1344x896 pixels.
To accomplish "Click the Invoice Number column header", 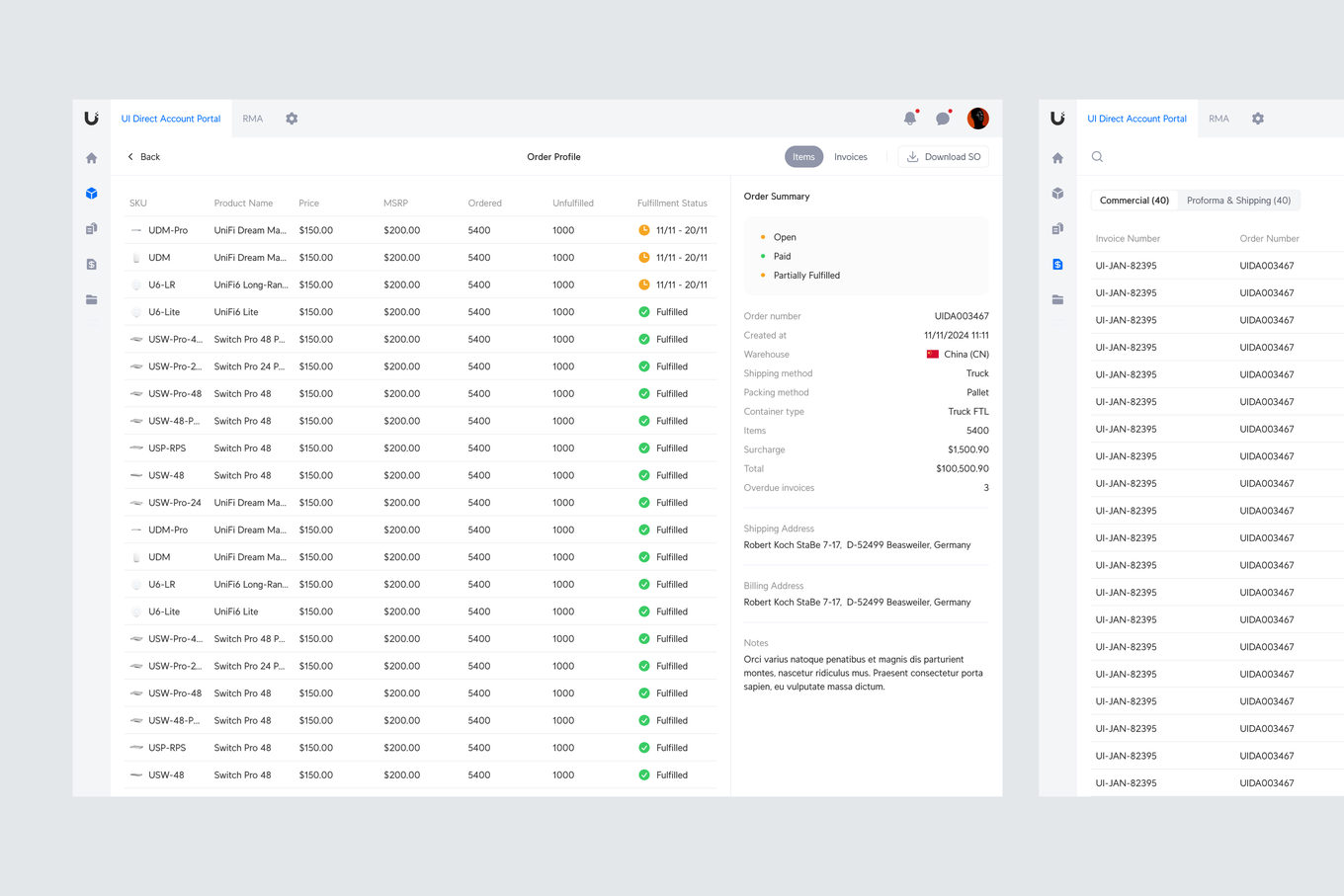I will coord(1128,239).
